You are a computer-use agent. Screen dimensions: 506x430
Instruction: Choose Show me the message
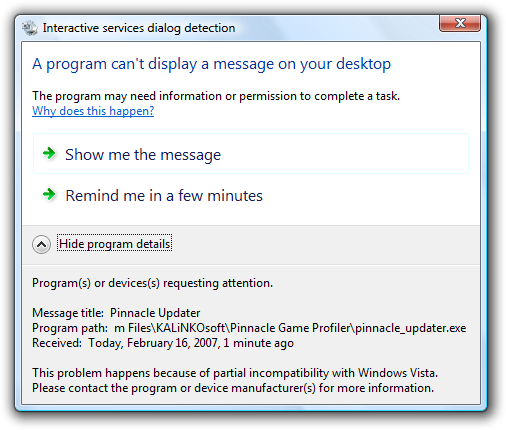tap(251, 154)
